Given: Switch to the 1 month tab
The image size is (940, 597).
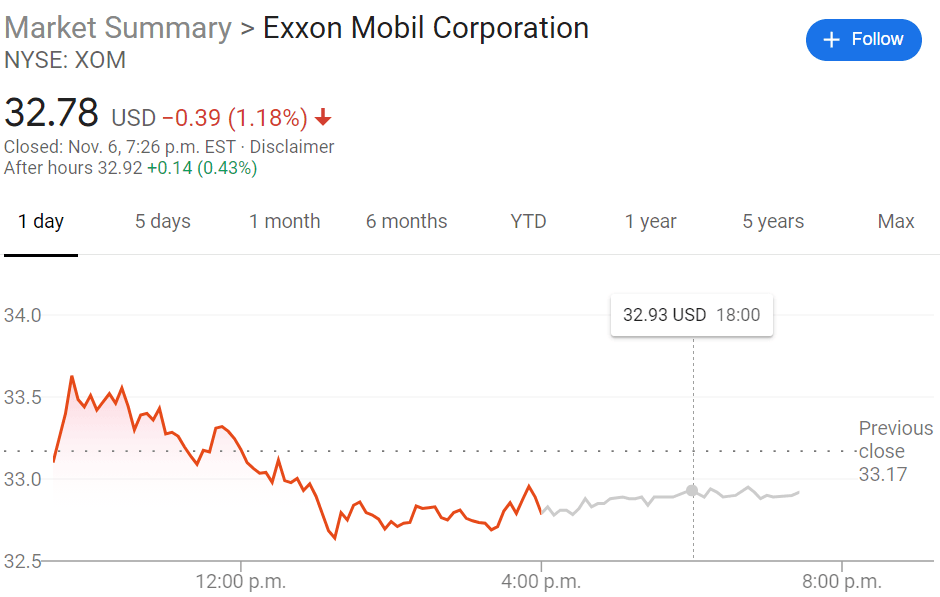Looking at the screenshot, I should [x=285, y=222].
